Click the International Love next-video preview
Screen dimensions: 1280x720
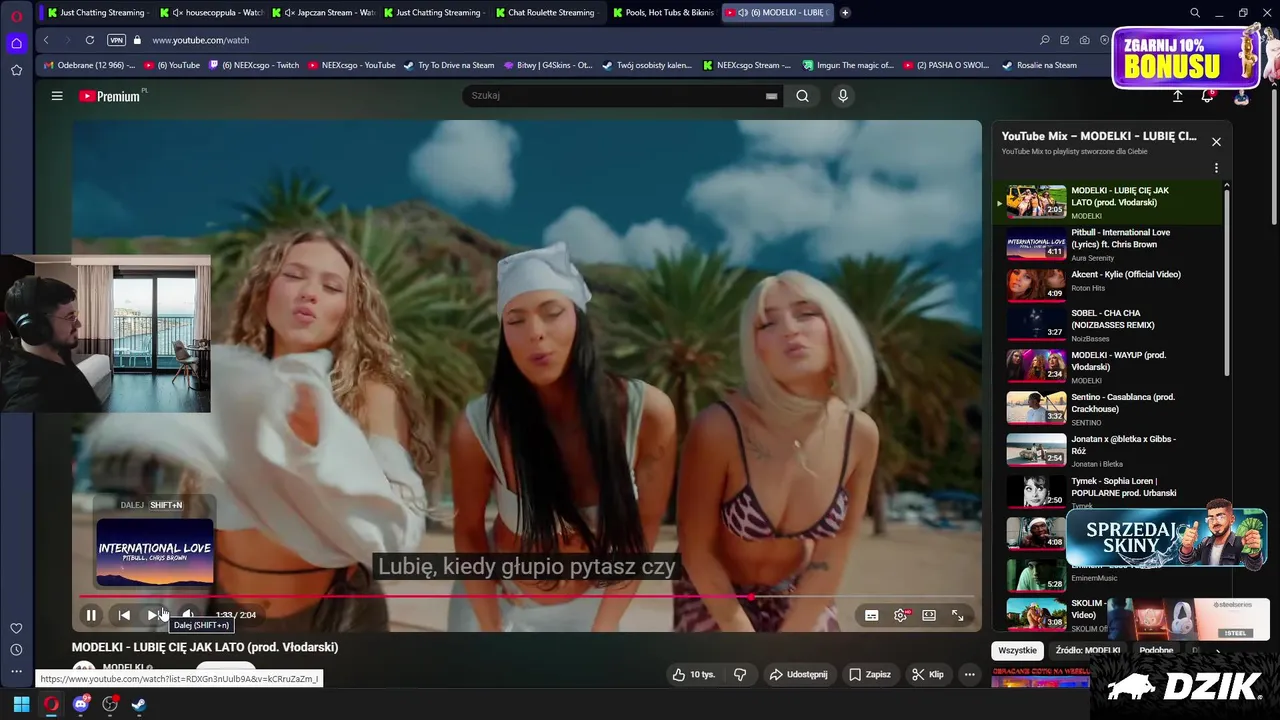(x=155, y=550)
